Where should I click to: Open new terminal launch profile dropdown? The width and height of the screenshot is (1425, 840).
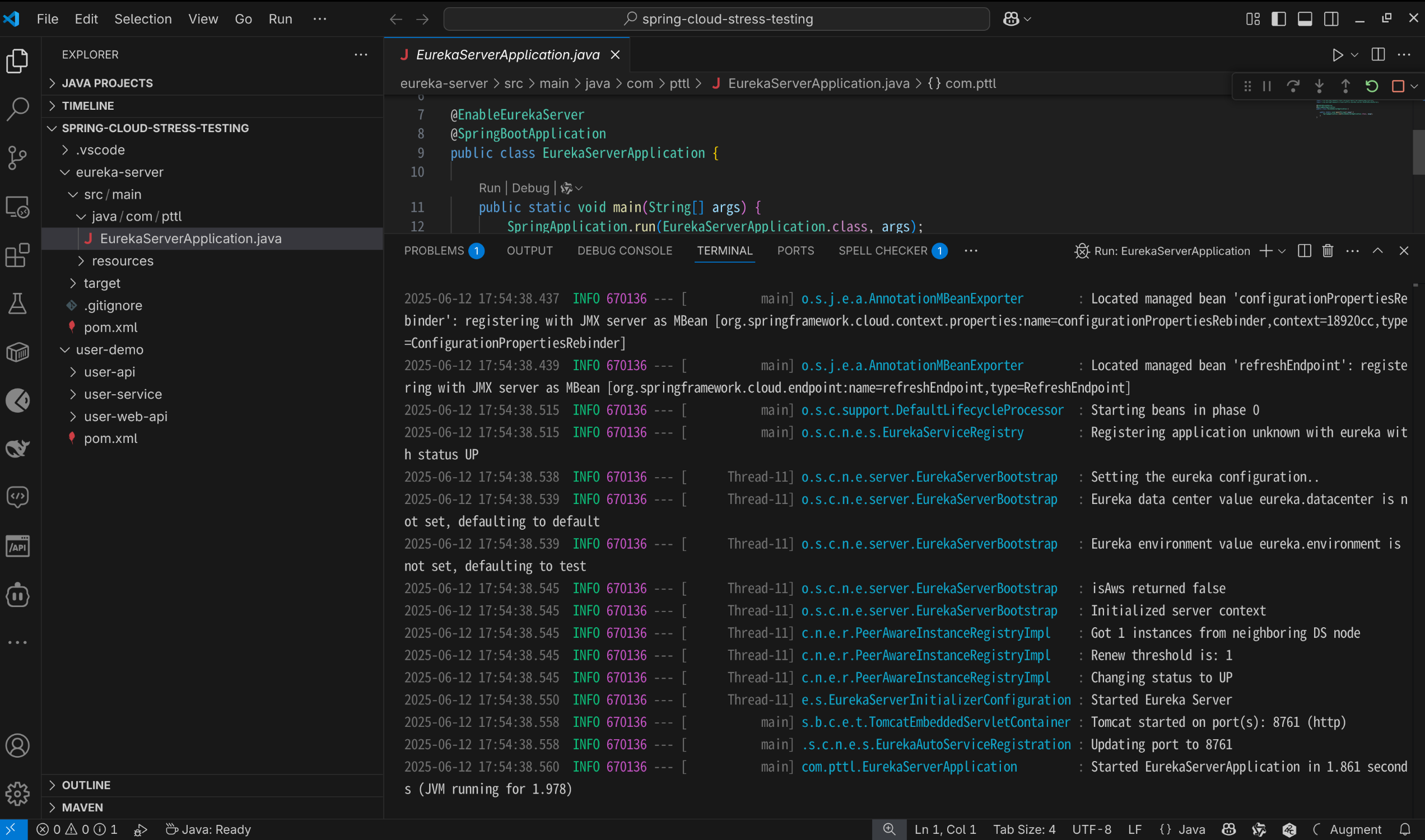tap(1282, 251)
